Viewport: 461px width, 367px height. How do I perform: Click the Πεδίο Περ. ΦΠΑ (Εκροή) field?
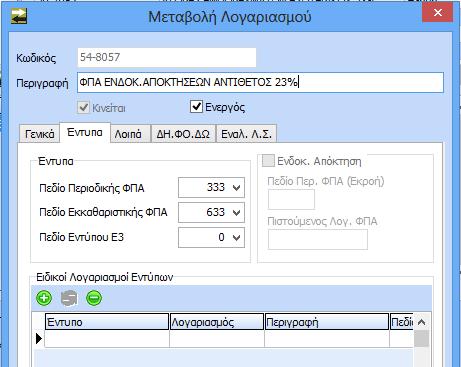291,199
